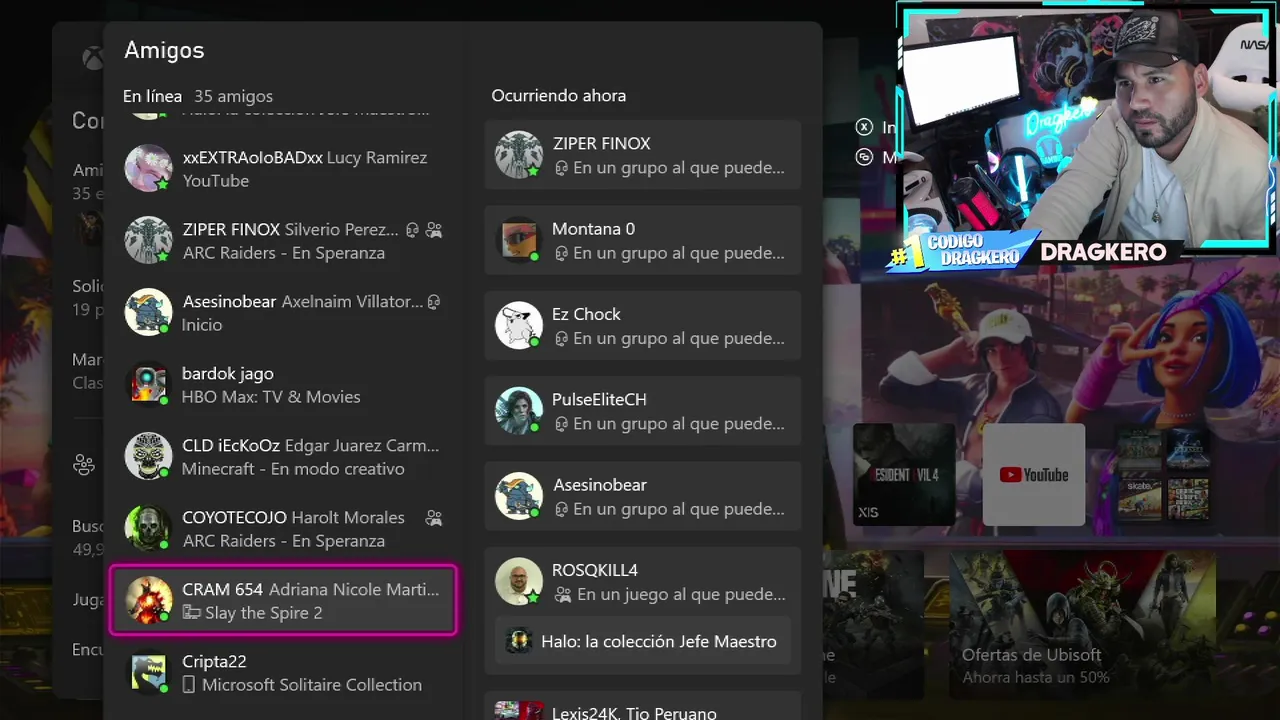Click 35 amigos count text
Image resolution: width=1280 pixels, height=720 pixels.
pyautogui.click(x=233, y=96)
